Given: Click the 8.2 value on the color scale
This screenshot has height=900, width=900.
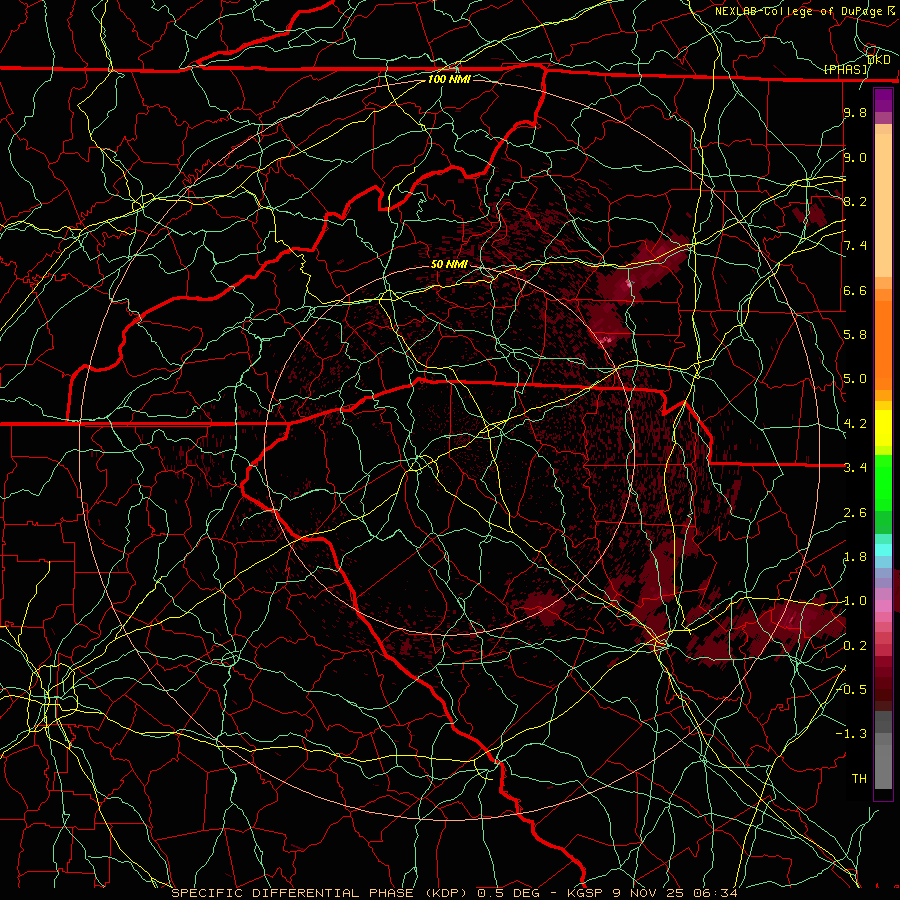Looking at the screenshot, I should tap(855, 201).
